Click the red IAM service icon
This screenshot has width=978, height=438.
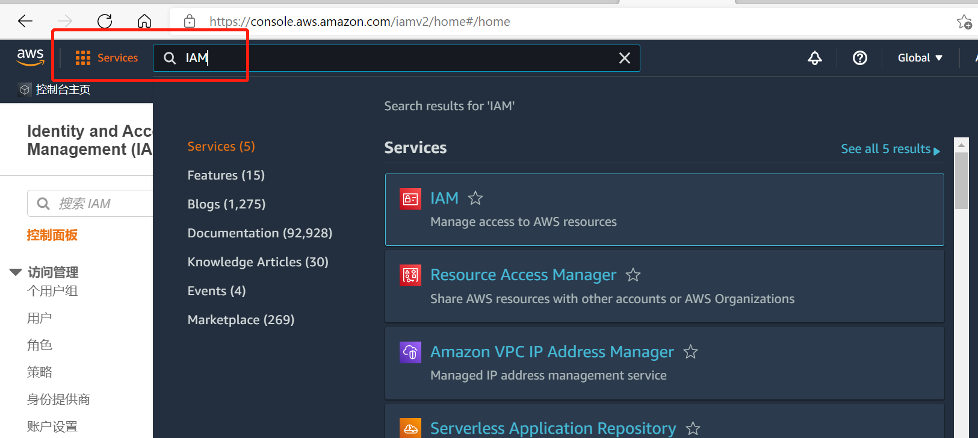(x=410, y=199)
